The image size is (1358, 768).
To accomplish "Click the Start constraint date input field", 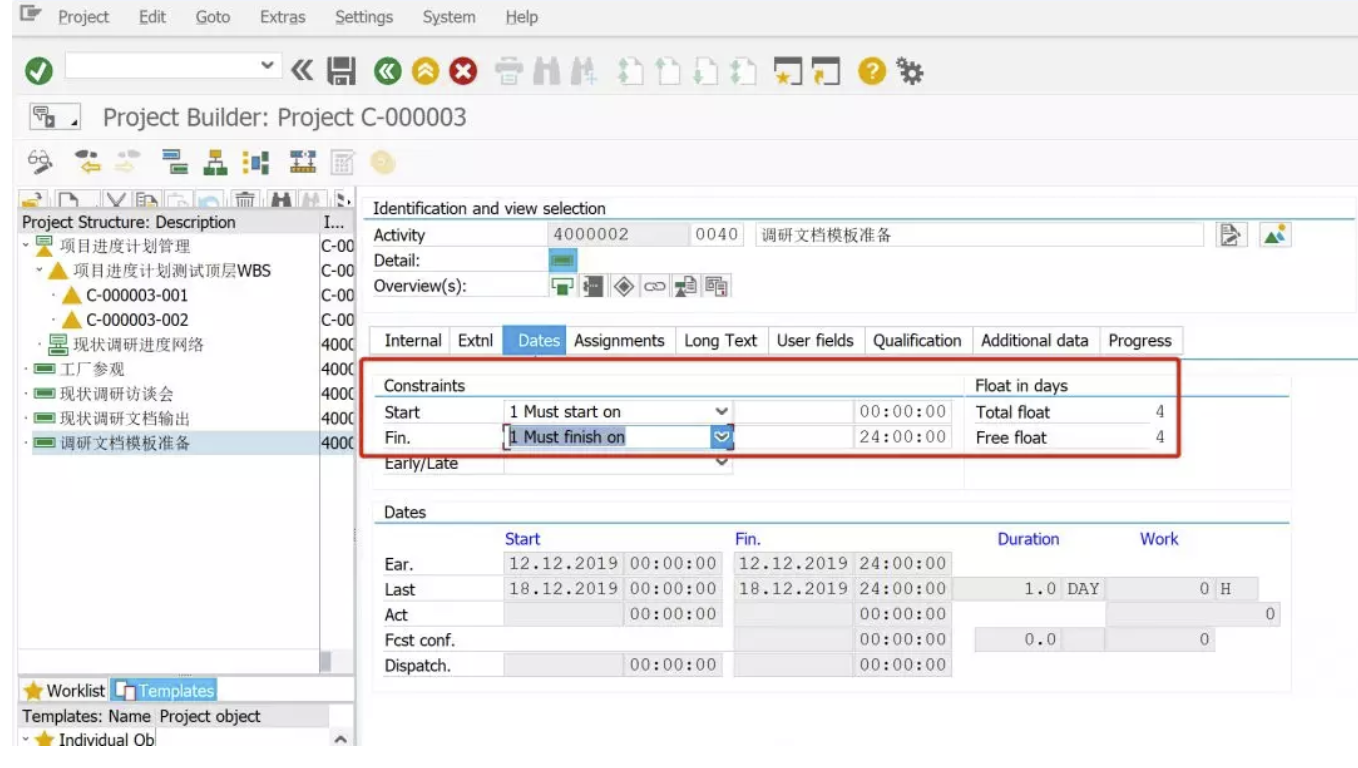I will [793, 411].
